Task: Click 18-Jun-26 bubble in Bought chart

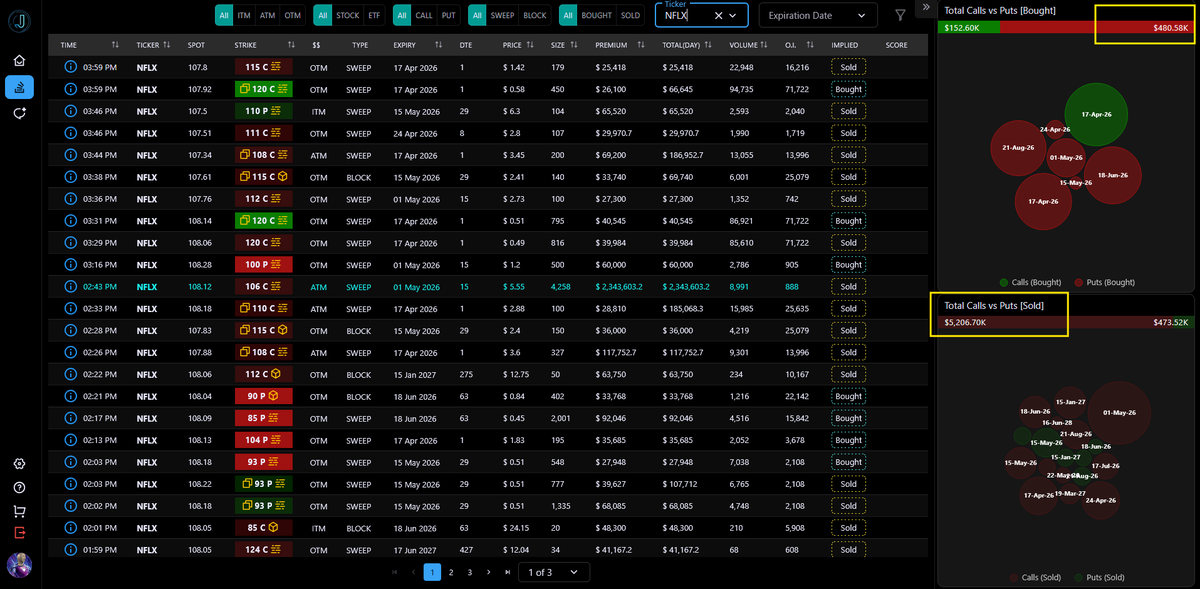Action: pyautogui.click(x=1112, y=175)
